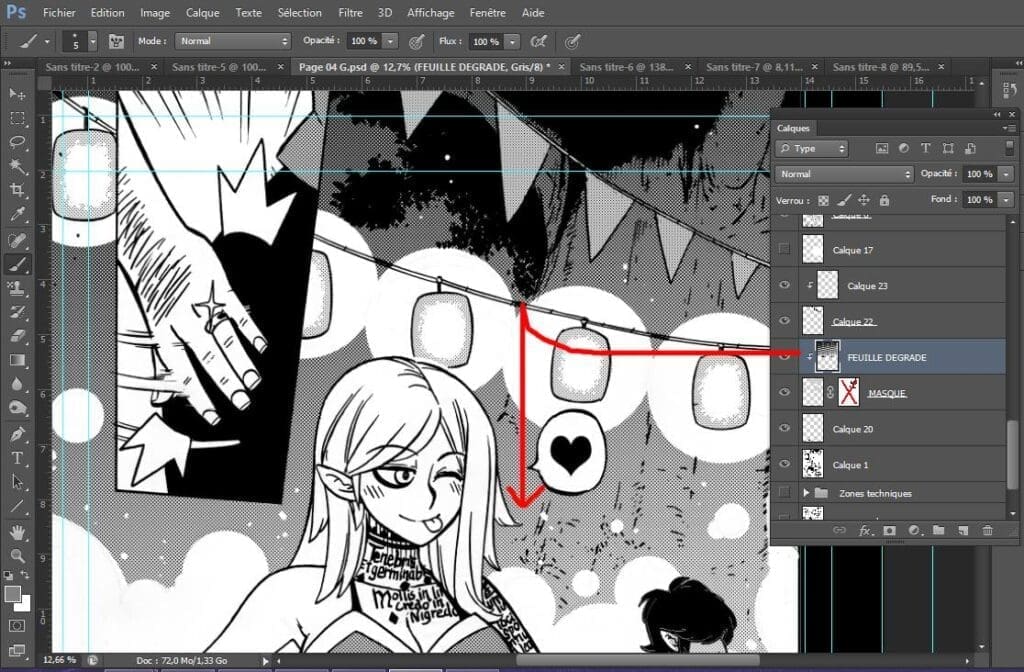Open layer blend mode Normal dropdown

pyautogui.click(x=844, y=174)
